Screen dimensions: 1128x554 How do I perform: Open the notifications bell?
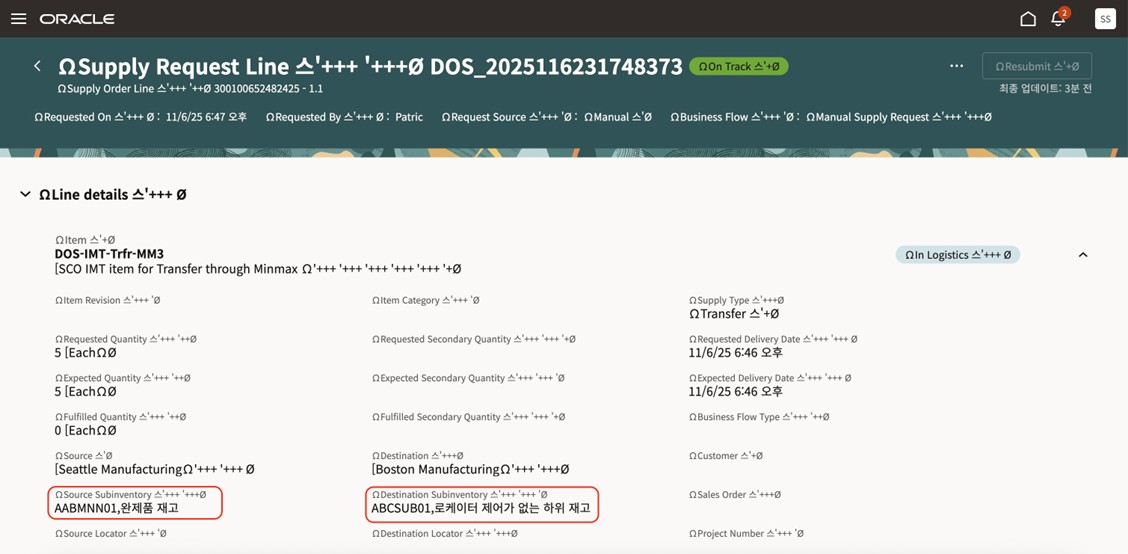tap(1059, 18)
